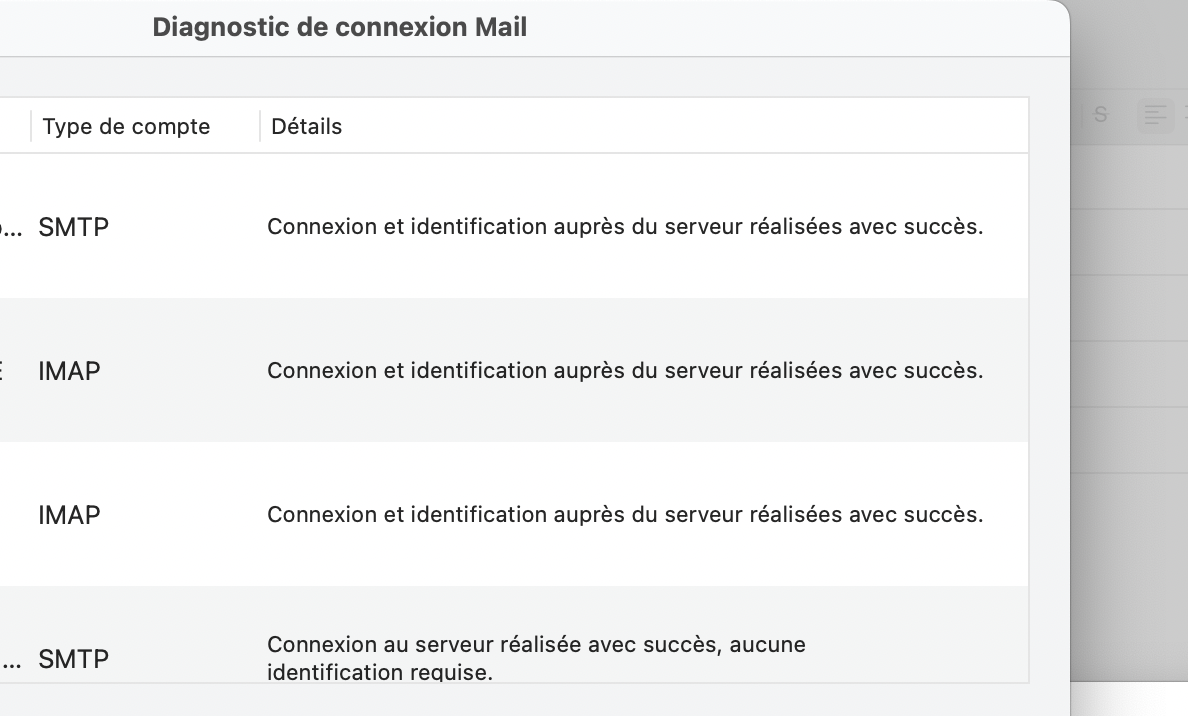Click the separator line left of strikethrough icon
1188x716 pixels.
[1084, 115]
